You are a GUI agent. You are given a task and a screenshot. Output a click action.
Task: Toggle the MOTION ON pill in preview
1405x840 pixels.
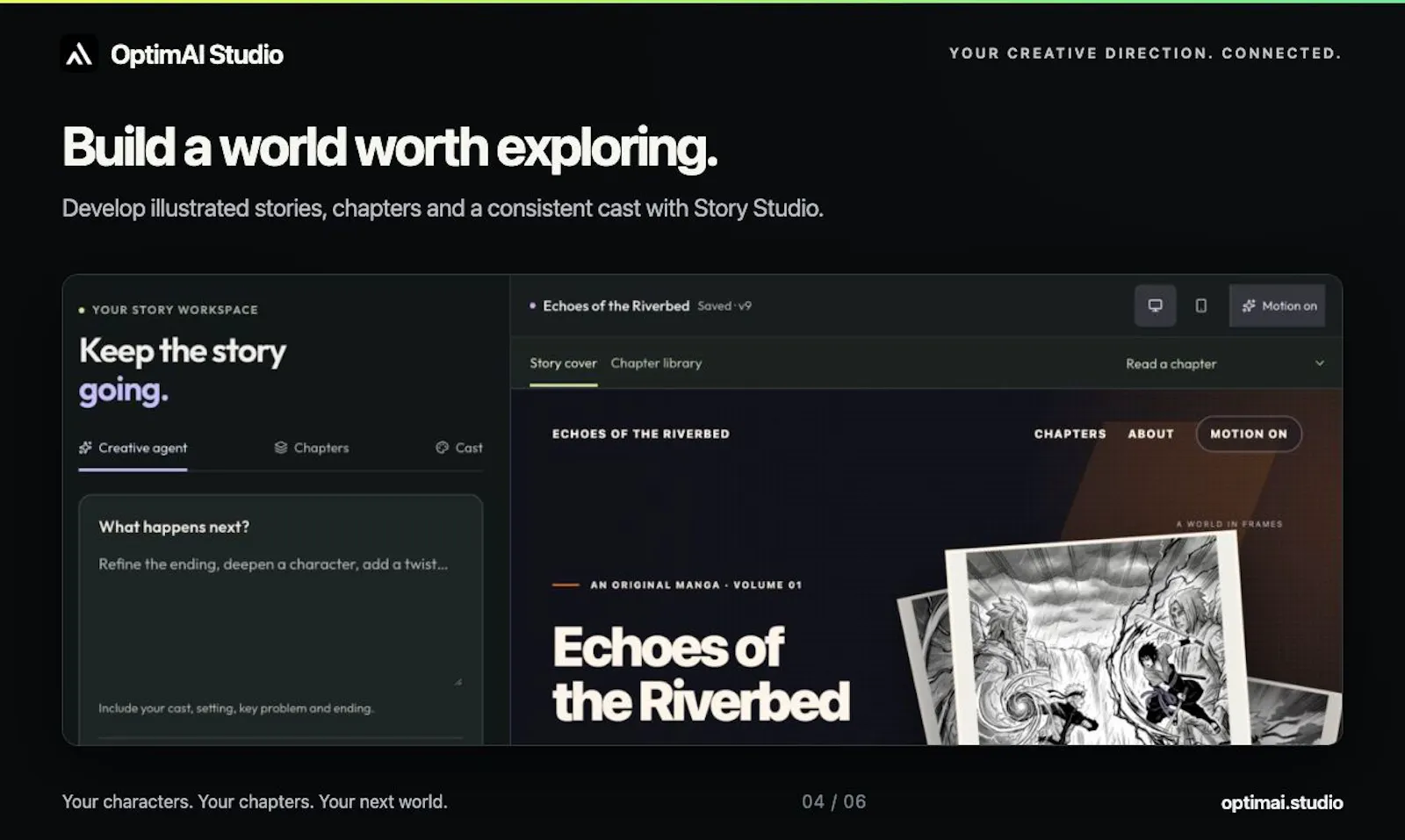point(1248,434)
